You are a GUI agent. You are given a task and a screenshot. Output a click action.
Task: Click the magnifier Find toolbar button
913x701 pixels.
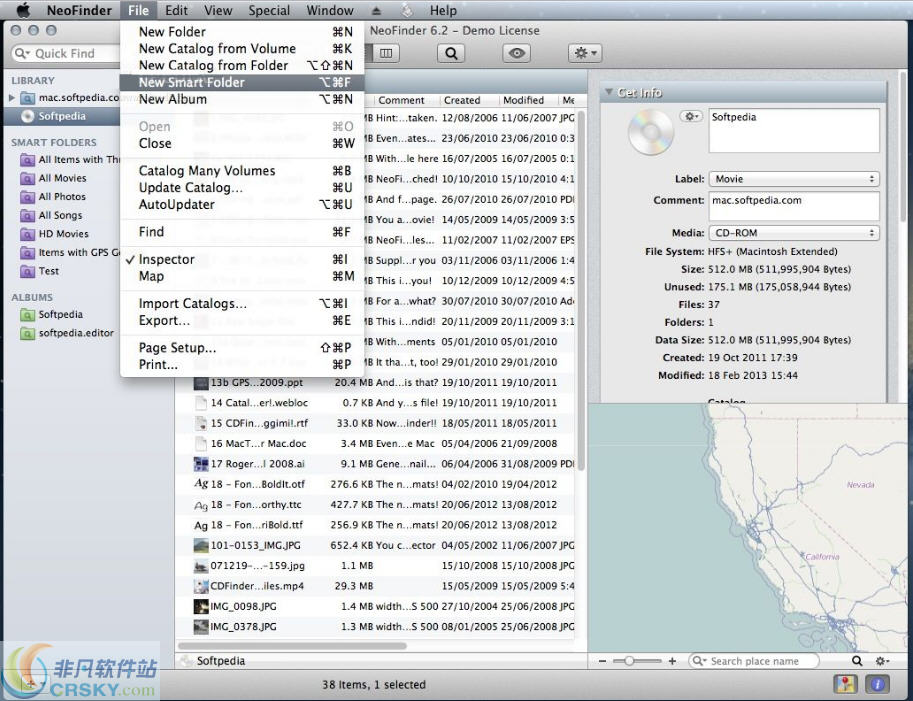tap(451, 54)
